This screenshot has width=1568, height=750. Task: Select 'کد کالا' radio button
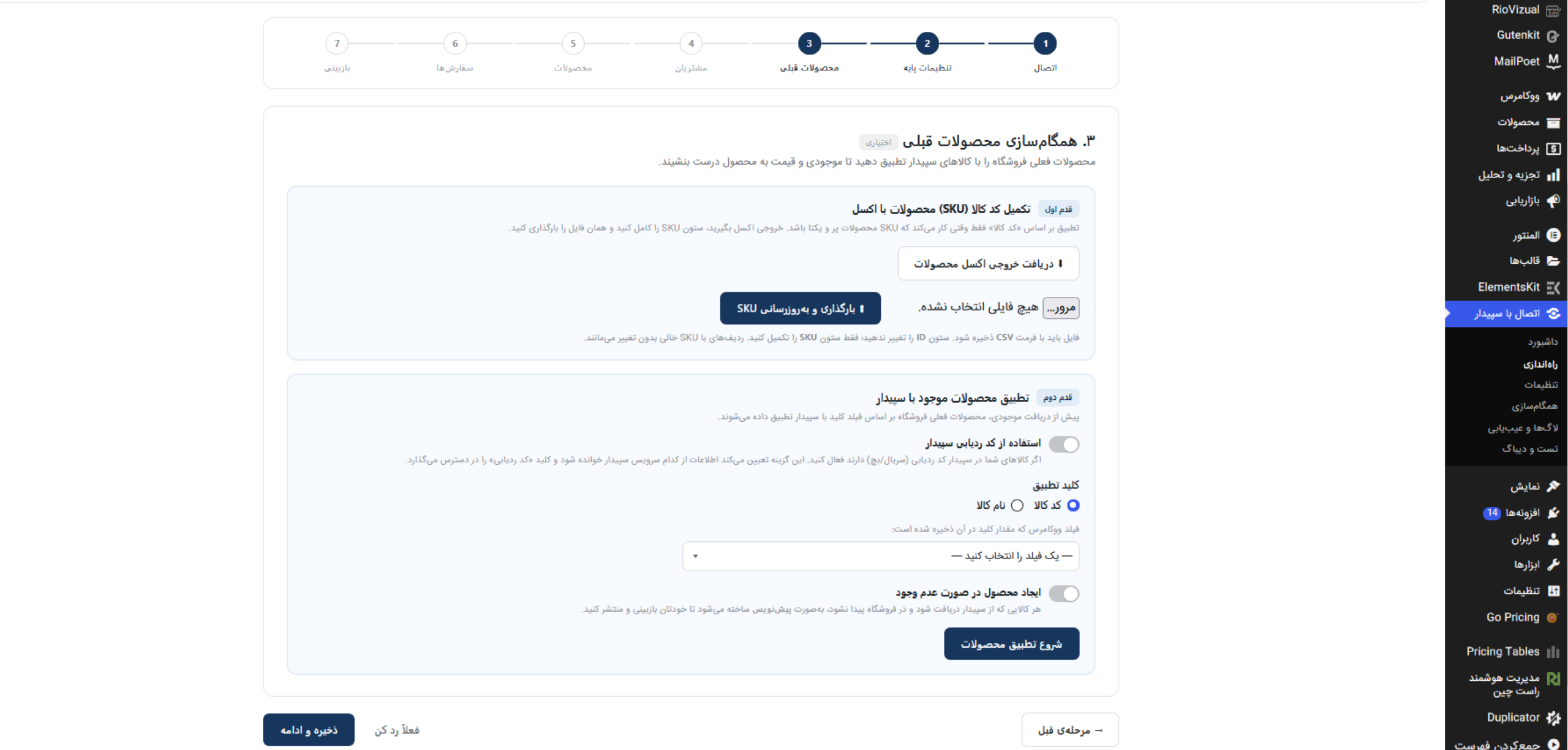(x=1073, y=506)
